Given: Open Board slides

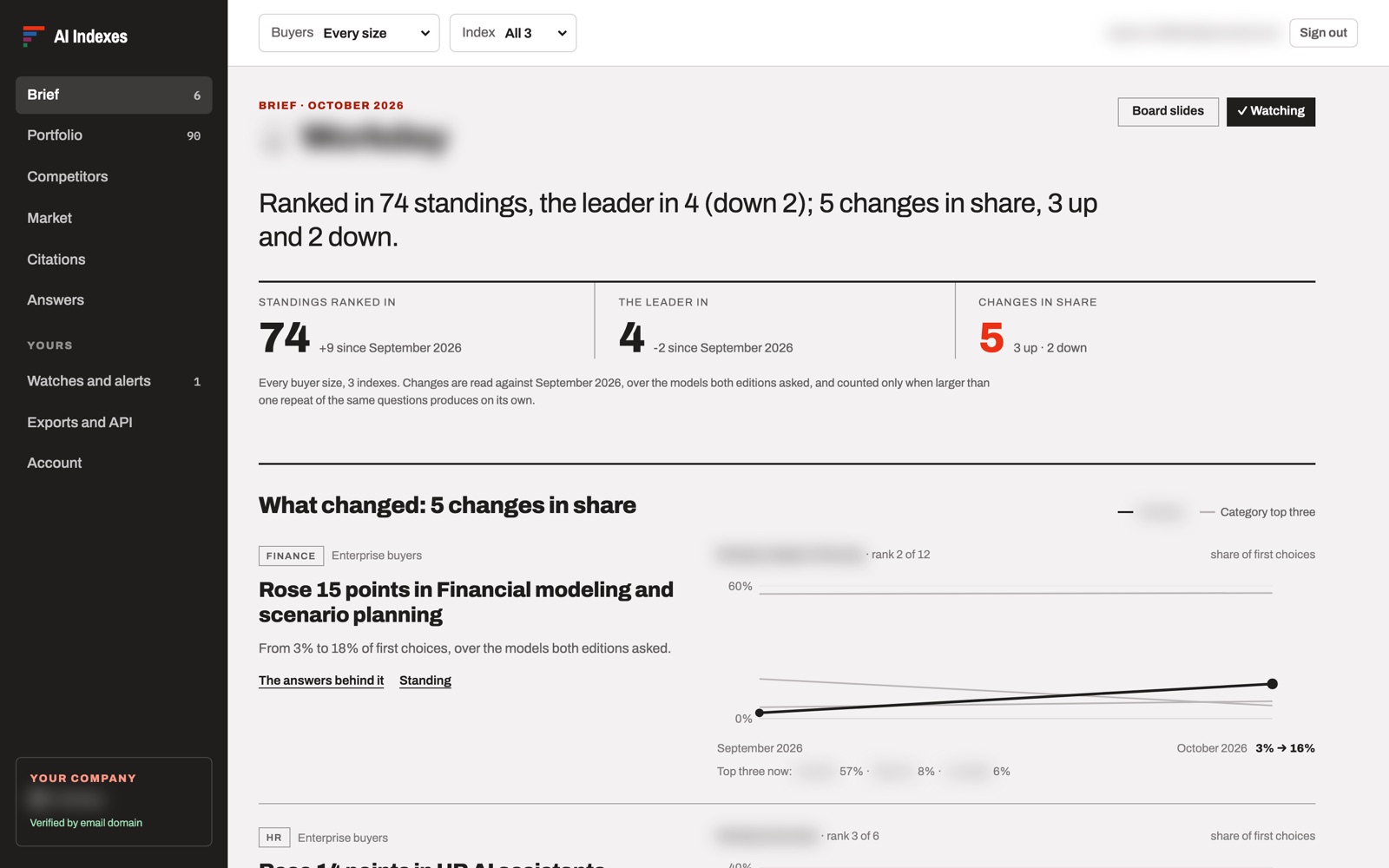Looking at the screenshot, I should 1168,111.
